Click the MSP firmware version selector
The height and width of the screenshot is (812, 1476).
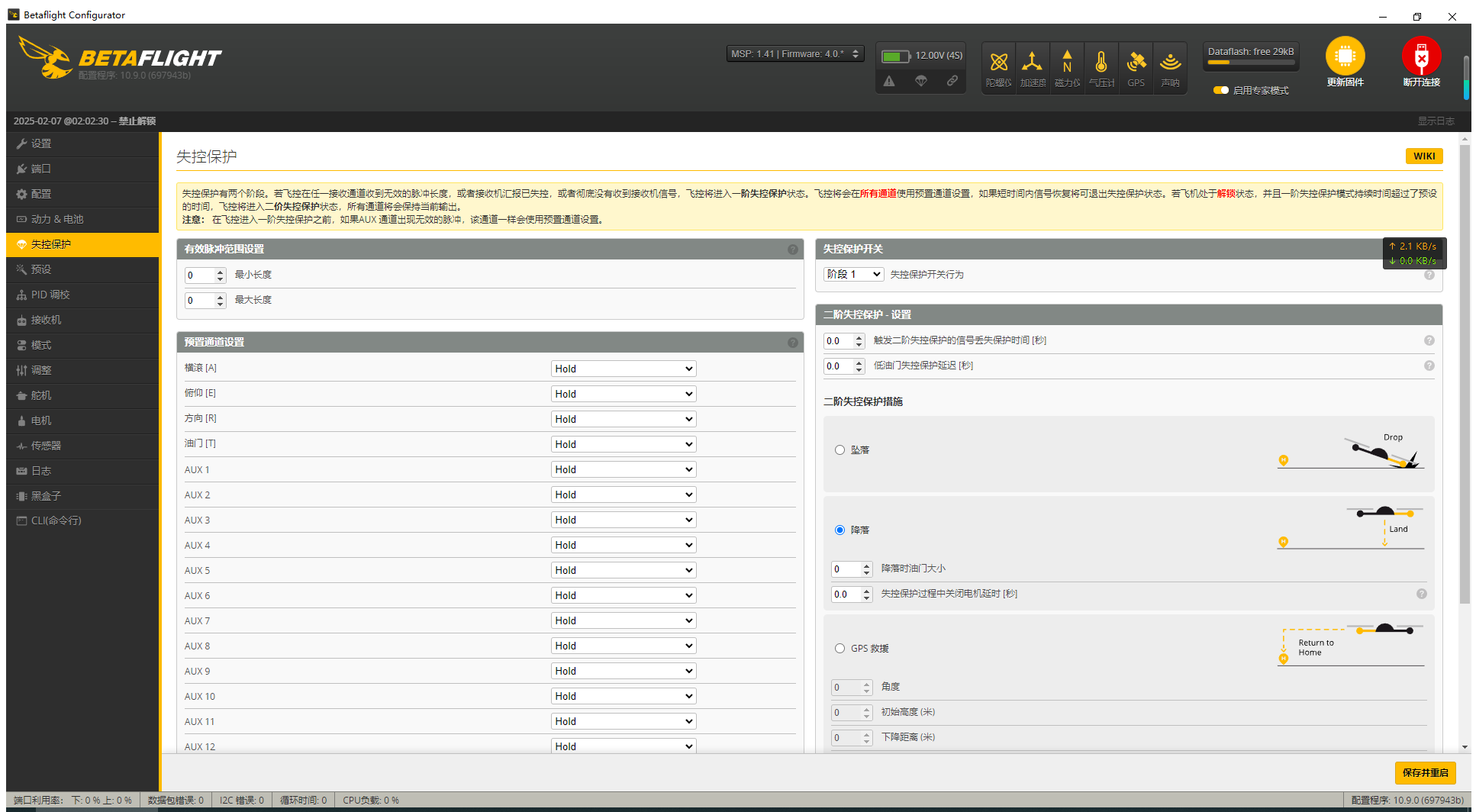pyautogui.click(x=795, y=54)
